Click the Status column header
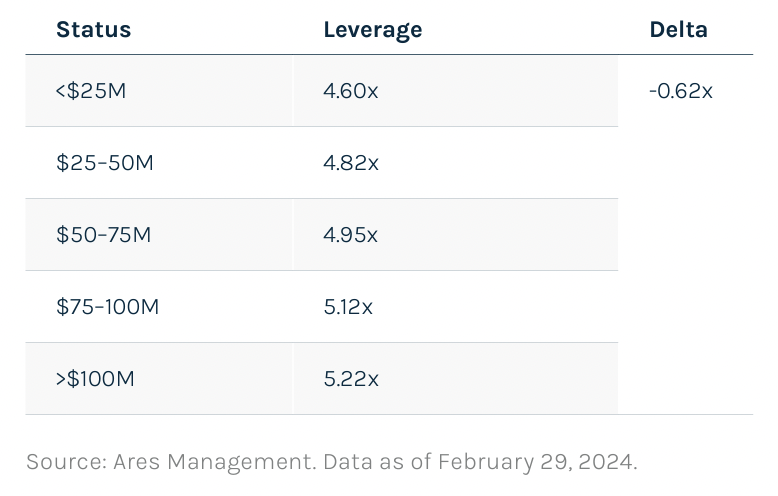 (x=93, y=30)
